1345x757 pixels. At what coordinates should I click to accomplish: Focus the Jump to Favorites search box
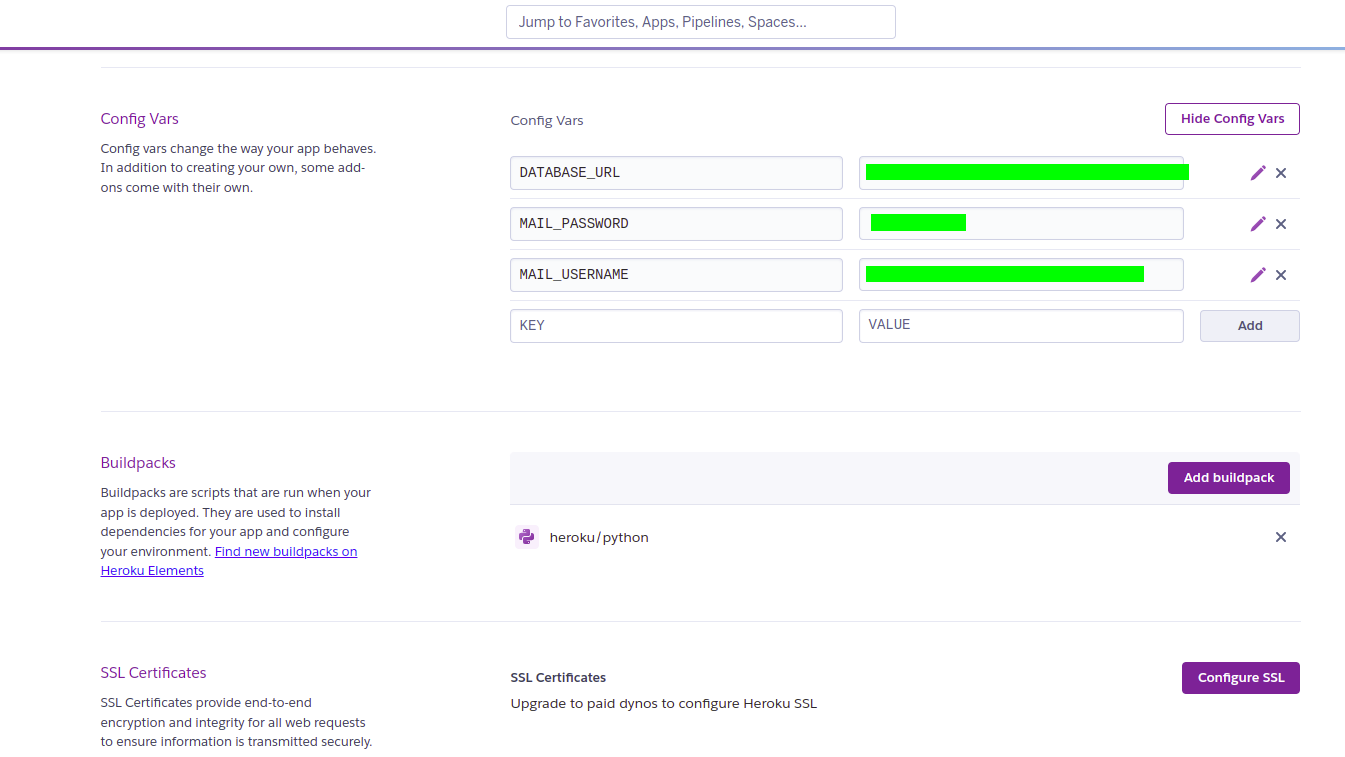point(701,22)
